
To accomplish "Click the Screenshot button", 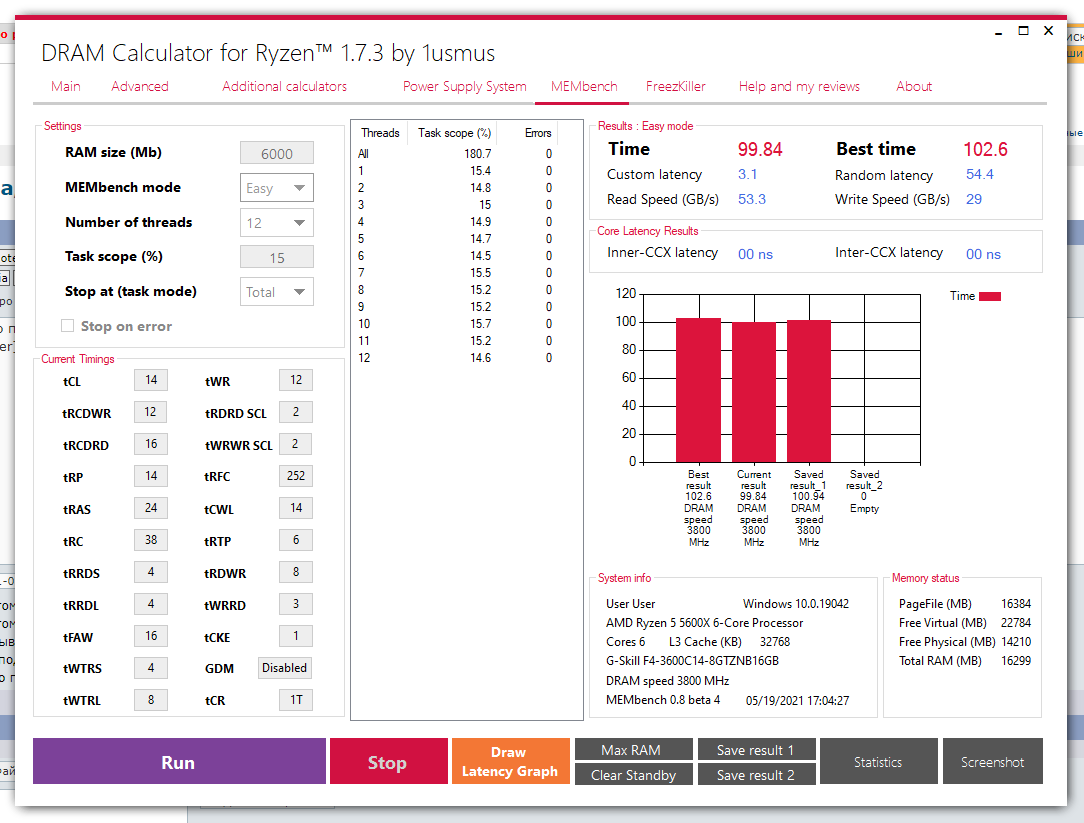I will pyautogui.click(x=993, y=761).
